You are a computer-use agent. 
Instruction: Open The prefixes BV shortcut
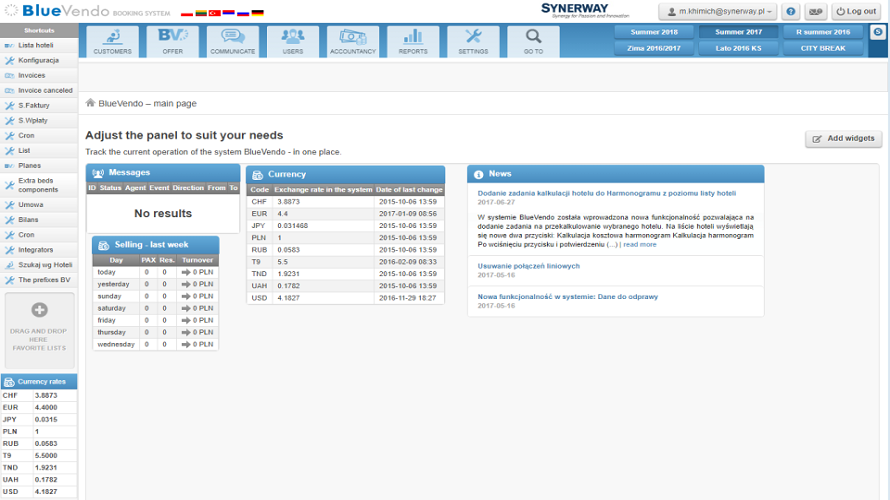pyautogui.click(x=39, y=280)
